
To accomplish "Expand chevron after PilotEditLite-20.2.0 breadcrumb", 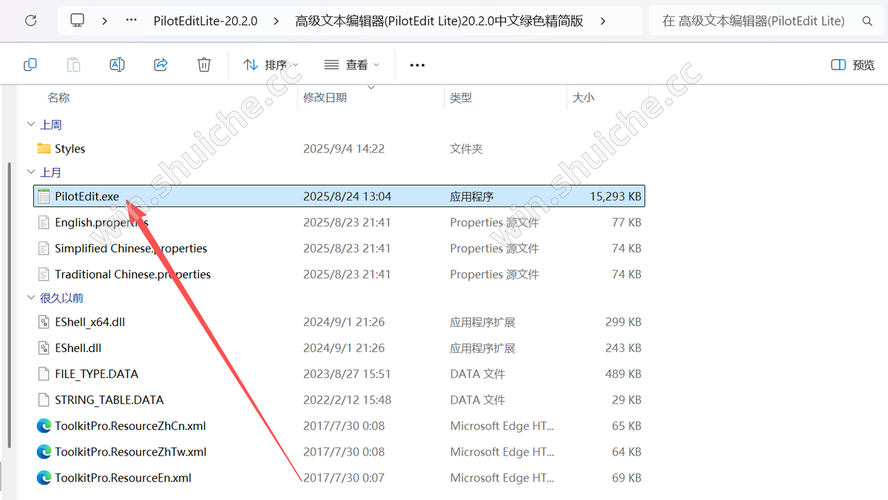I will coord(276,21).
